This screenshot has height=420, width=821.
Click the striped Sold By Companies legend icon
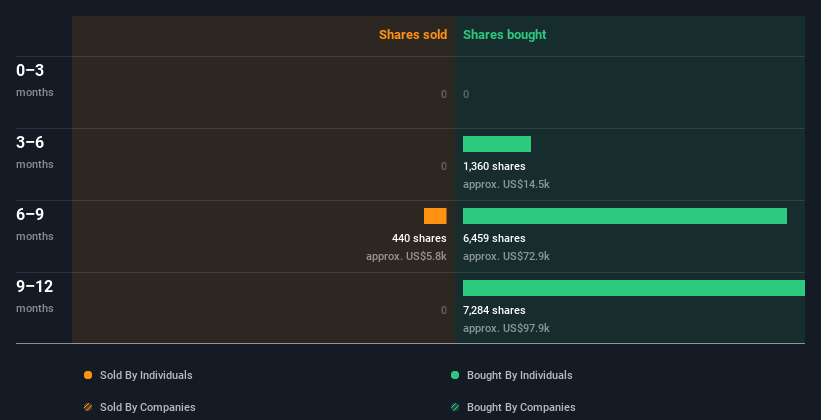tap(88, 407)
